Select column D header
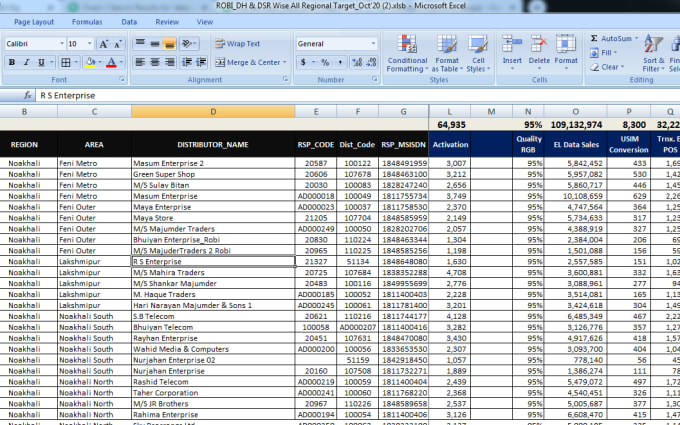This screenshot has width=680, height=425. [213, 112]
